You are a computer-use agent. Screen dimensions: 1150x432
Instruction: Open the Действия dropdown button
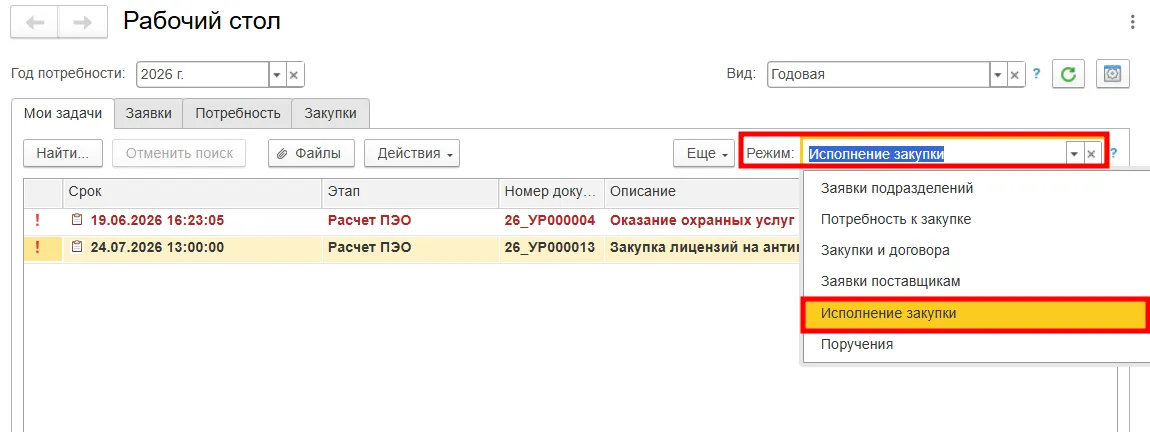click(x=412, y=153)
